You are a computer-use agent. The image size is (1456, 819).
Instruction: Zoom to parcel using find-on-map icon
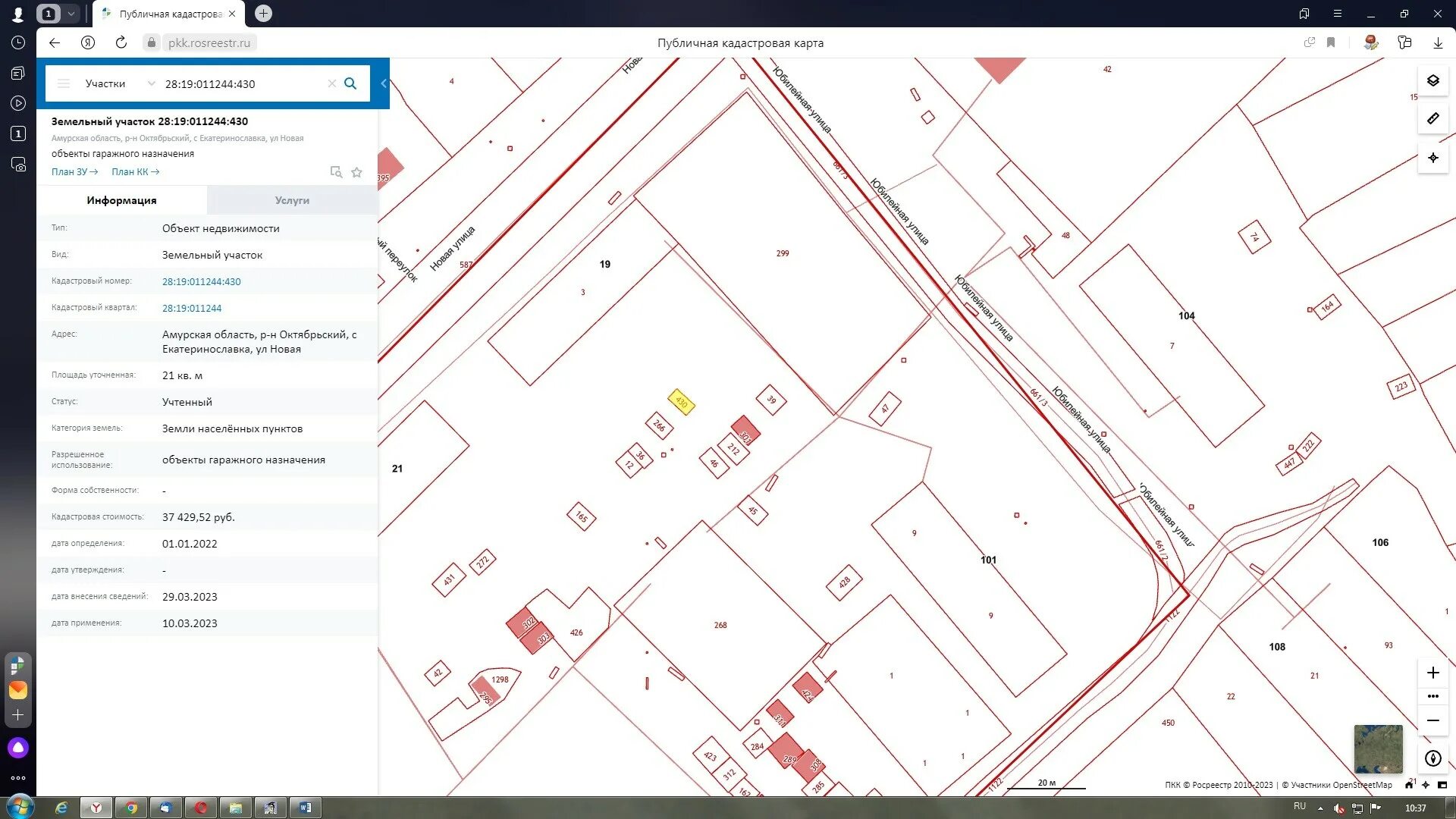(336, 172)
